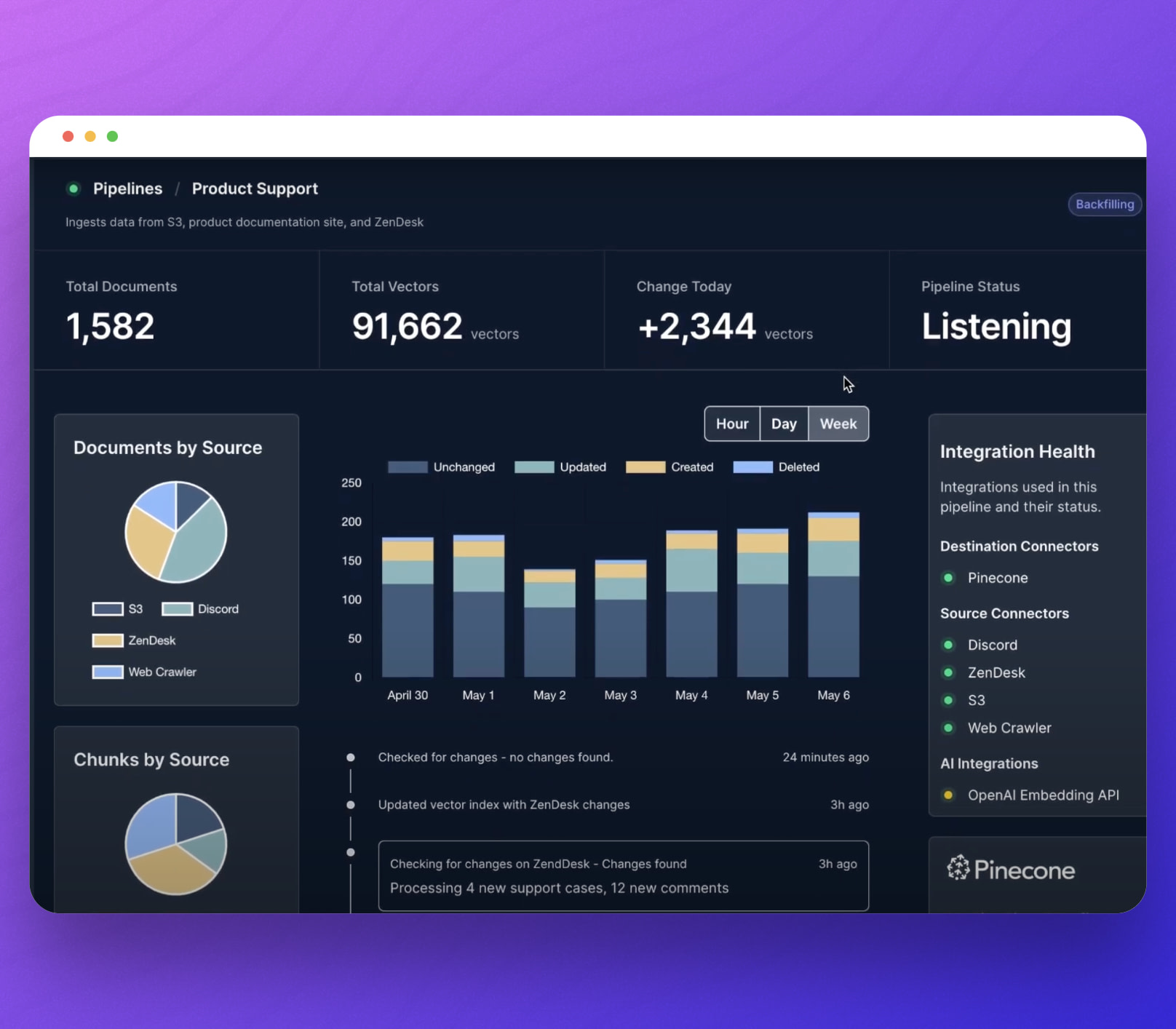Switch chart range to Day
This screenshot has width=1176, height=1029.
(x=784, y=424)
